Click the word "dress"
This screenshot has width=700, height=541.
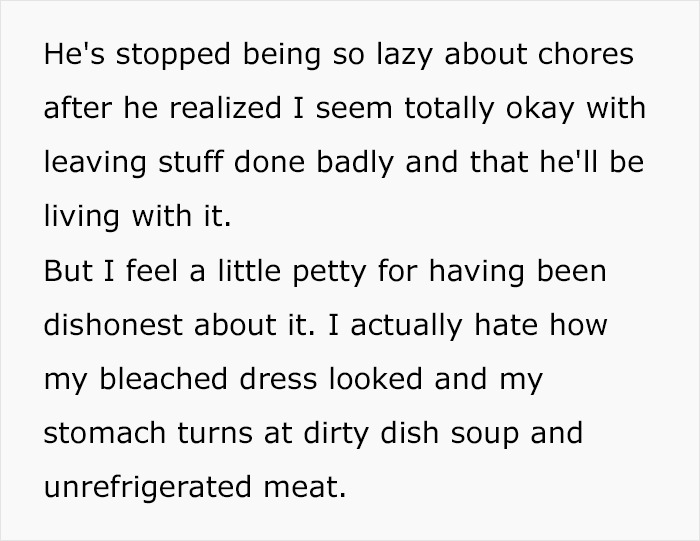[278, 379]
